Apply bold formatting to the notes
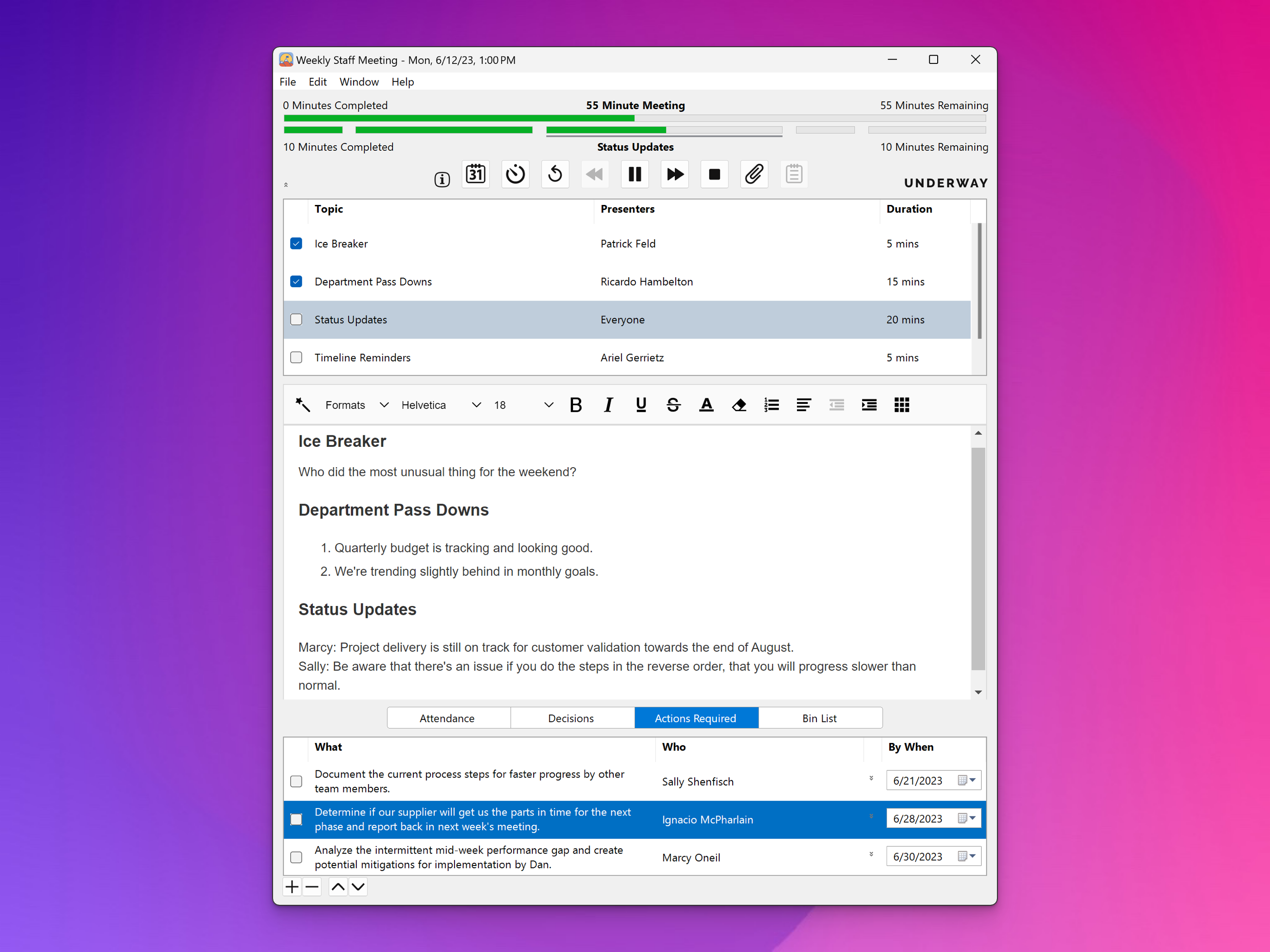This screenshot has width=1270, height=952. [576, 405]
